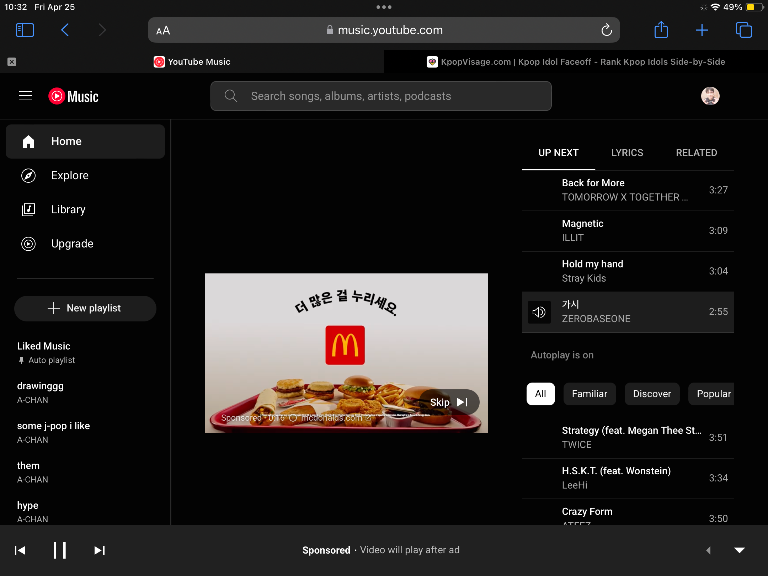Open Safari sidebar panel icon
The height and width of the screenshot is (576, 768).
click(25, 30)
